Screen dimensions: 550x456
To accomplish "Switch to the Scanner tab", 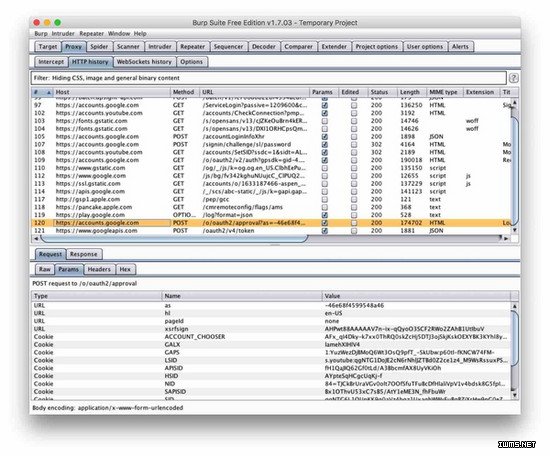I will pos(128,47).
